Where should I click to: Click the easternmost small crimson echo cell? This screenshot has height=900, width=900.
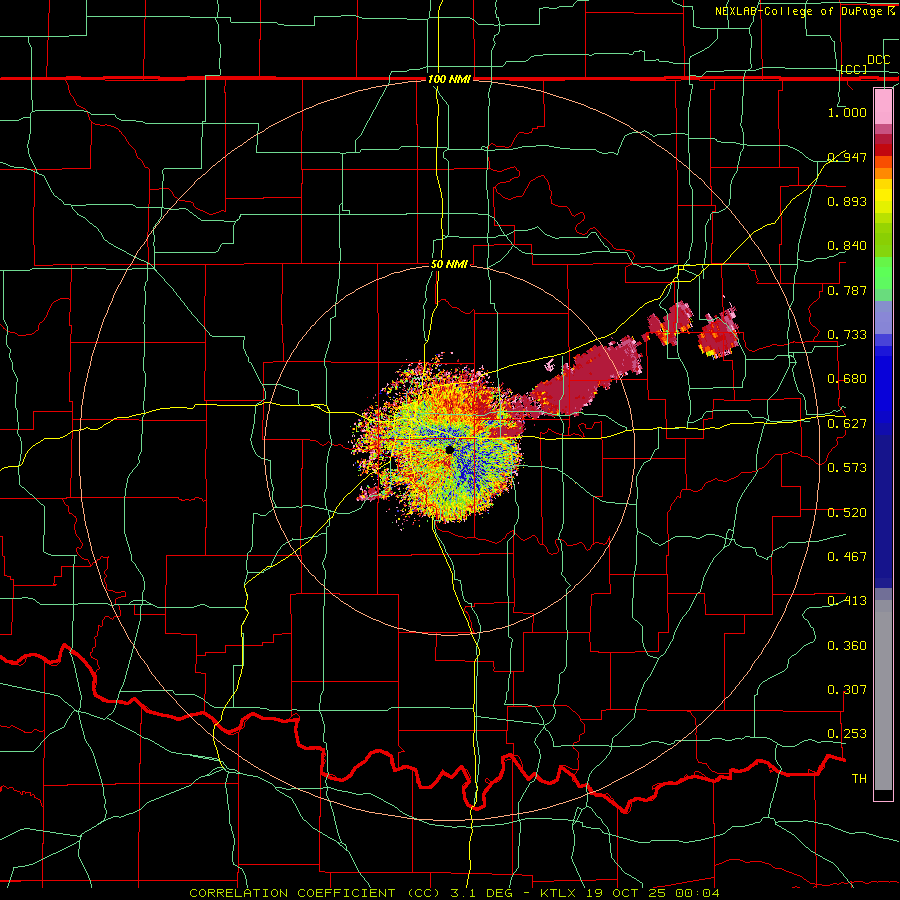point(719,336)
